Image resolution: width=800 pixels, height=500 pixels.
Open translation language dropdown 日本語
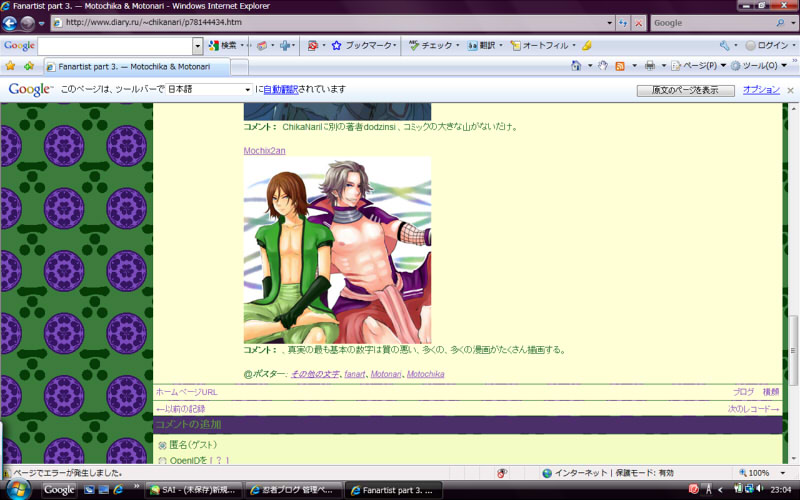(x=209, y=89)
